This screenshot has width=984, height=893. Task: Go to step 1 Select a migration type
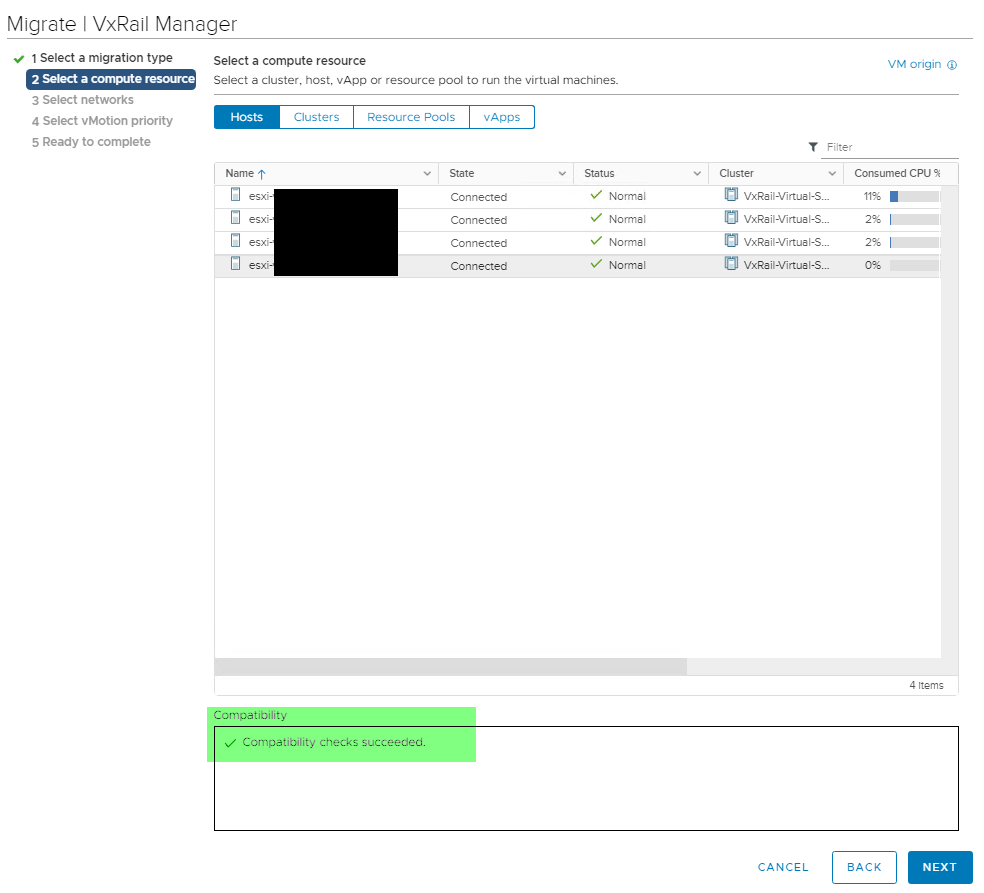click(102, 58)
